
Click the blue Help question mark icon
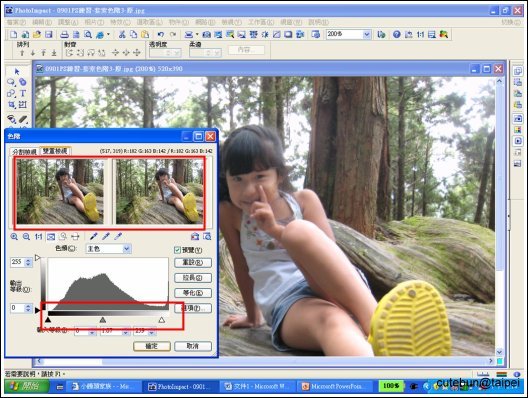(x=397, y=34)
